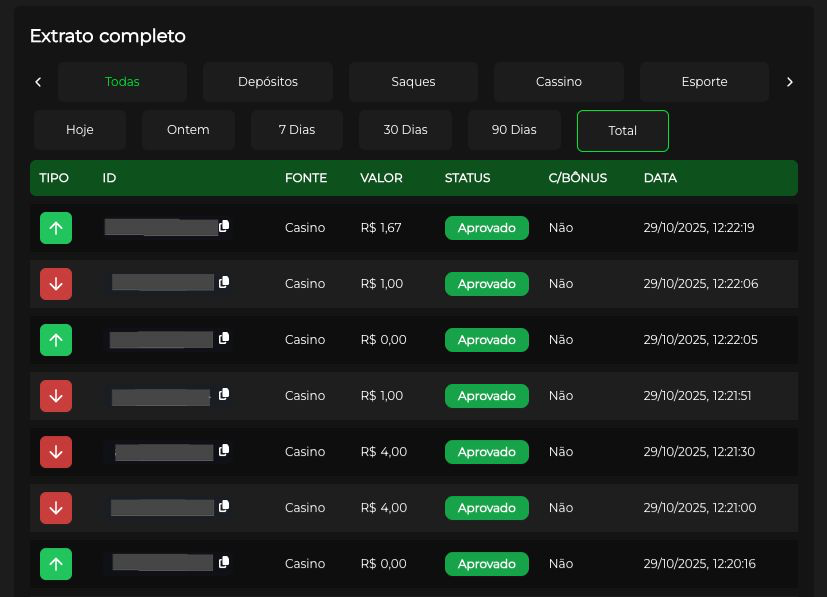Screen dimensions: 827x597
Task: Copy ID of the 12:22:05 transaction
Action: 224,339
